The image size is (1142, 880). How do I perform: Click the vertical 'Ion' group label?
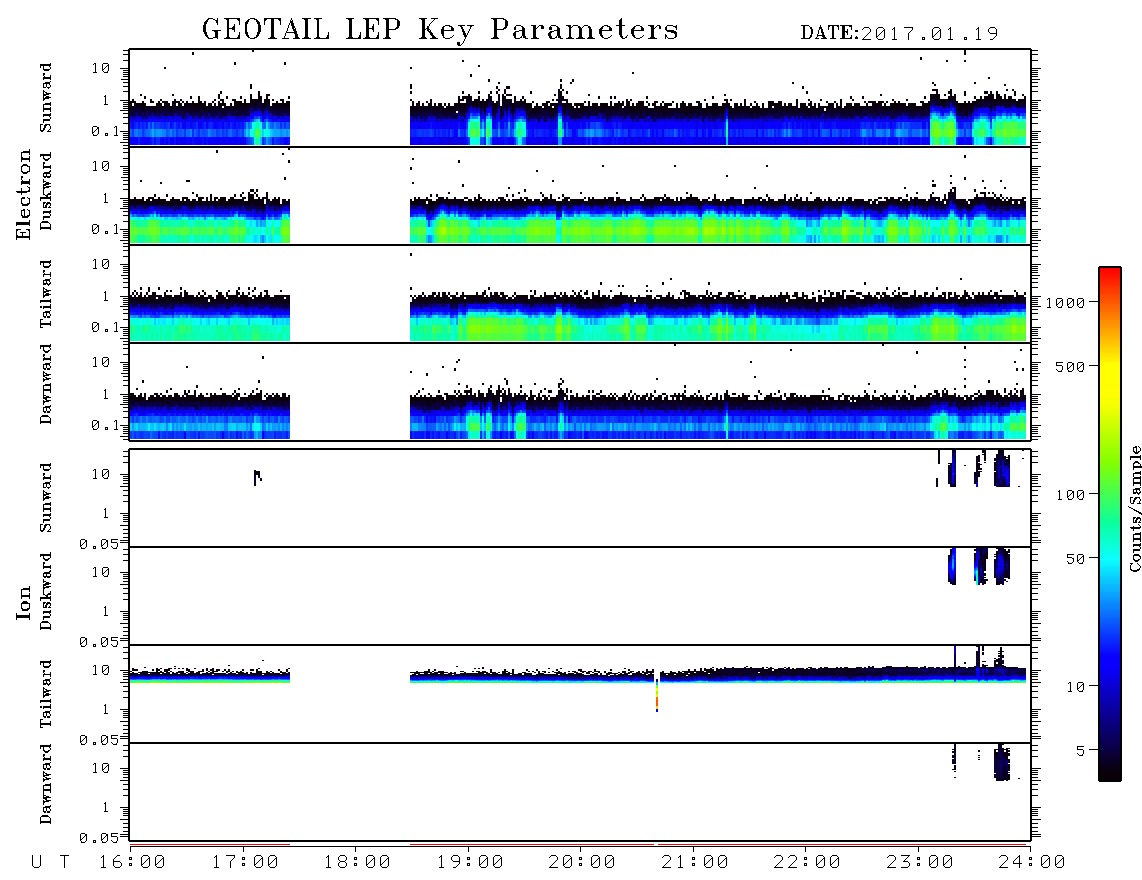pyautogui.click(x=23, y=602)
